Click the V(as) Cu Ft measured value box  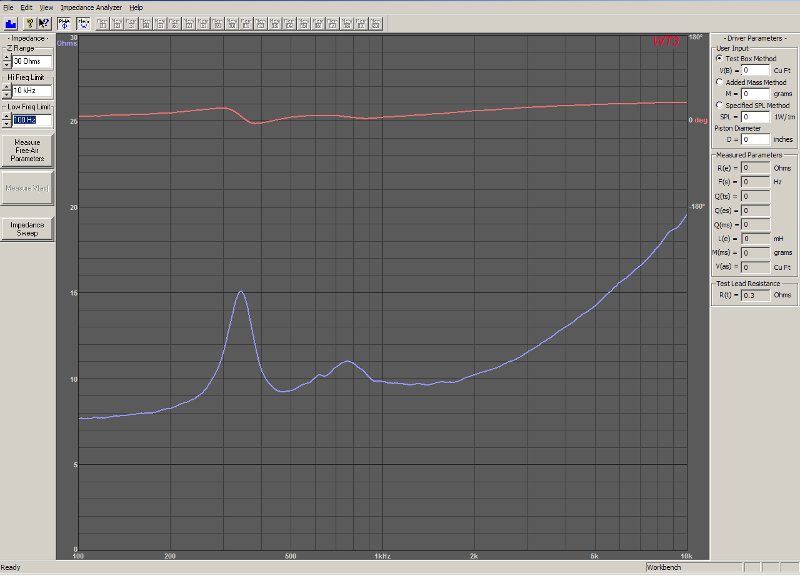pos(755,267)
